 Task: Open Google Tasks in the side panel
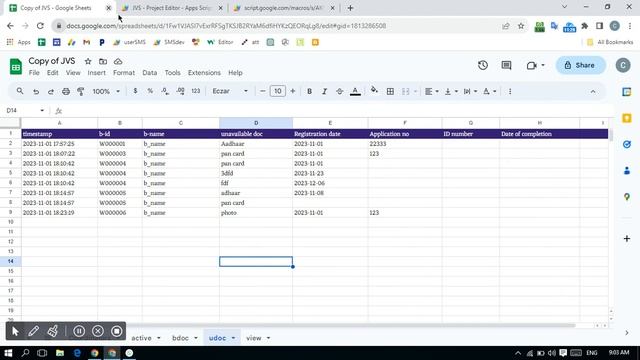(x=627, y=144)
